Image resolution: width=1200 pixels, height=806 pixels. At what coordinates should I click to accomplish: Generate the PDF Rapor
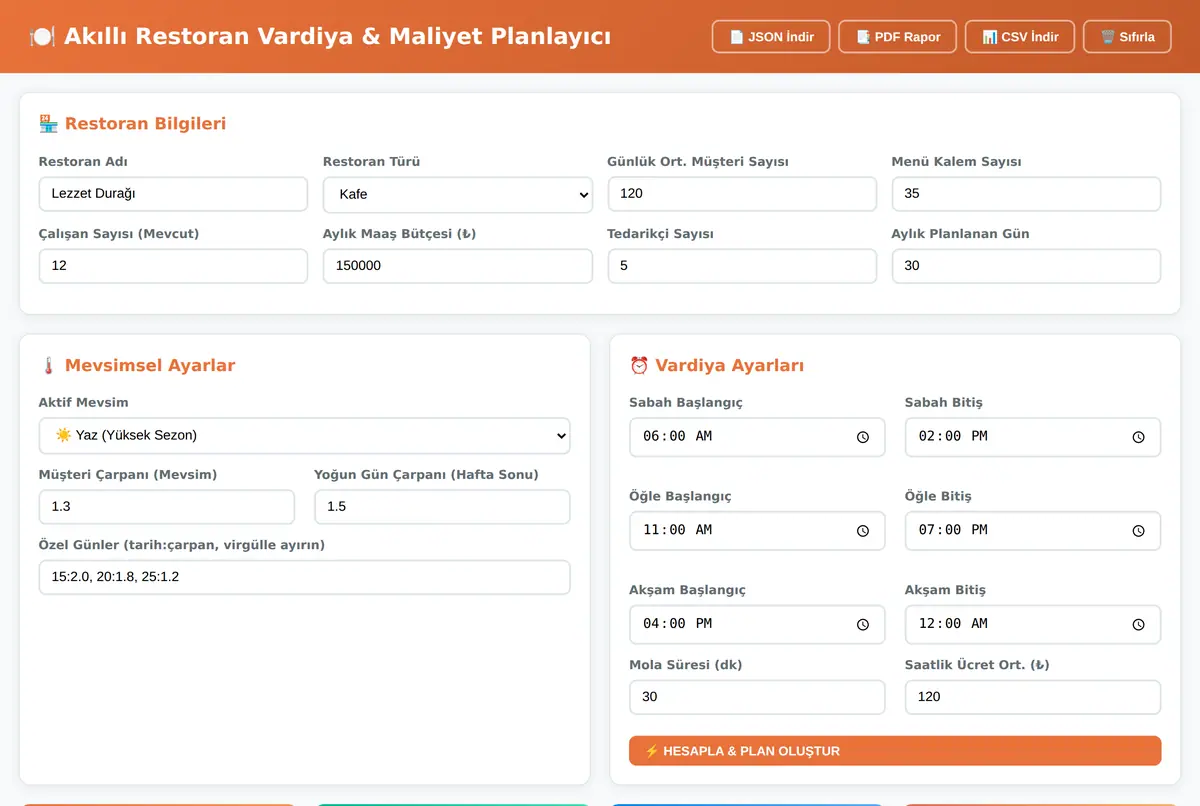[x=897, y=37]
